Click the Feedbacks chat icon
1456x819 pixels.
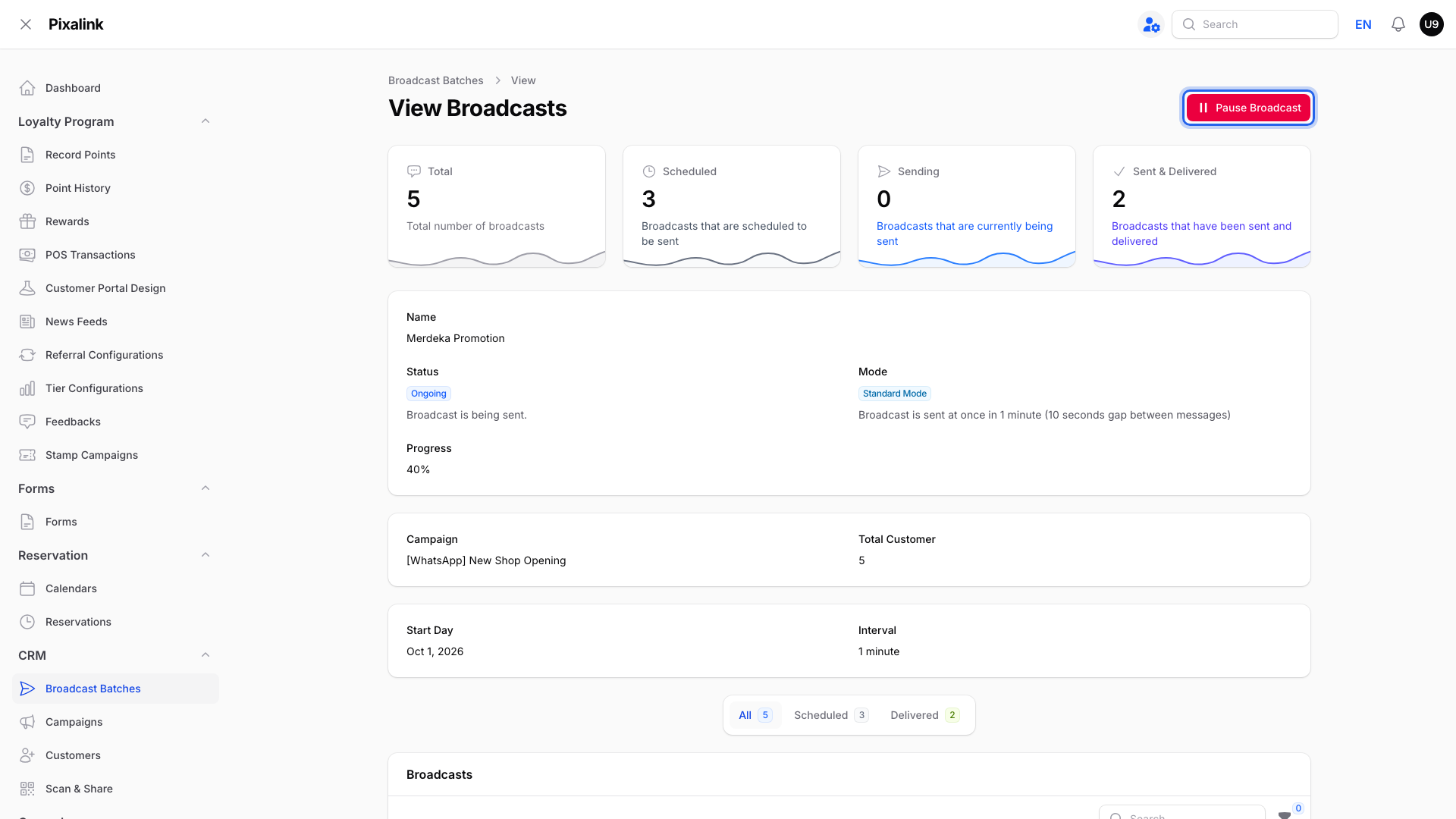[27, 422]
